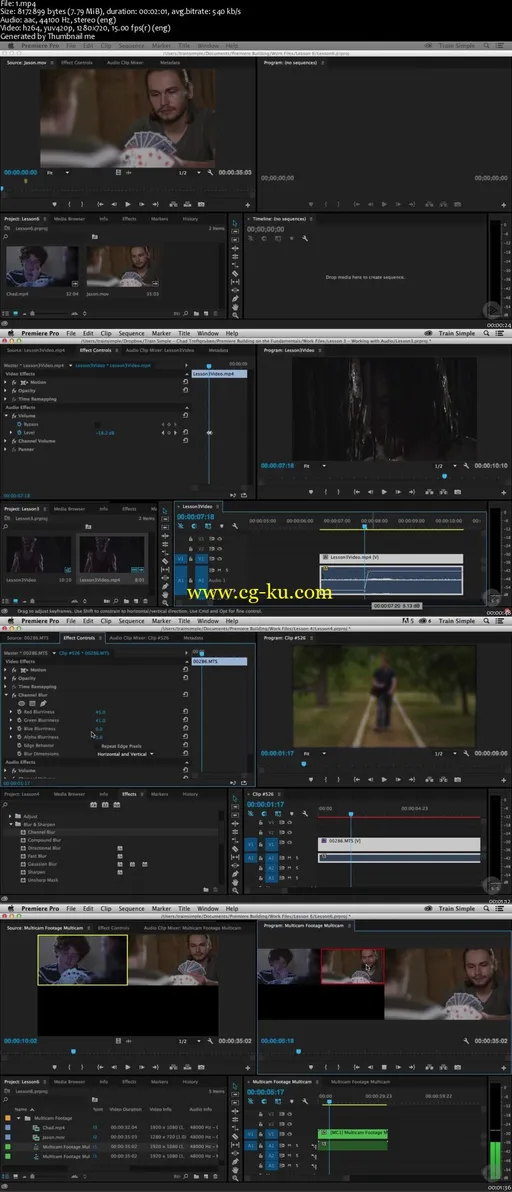This screenshot has height=1192, width=512.
Task: Select yellow-outlined camera angle in Multicam source
Action: pos(83,959)
